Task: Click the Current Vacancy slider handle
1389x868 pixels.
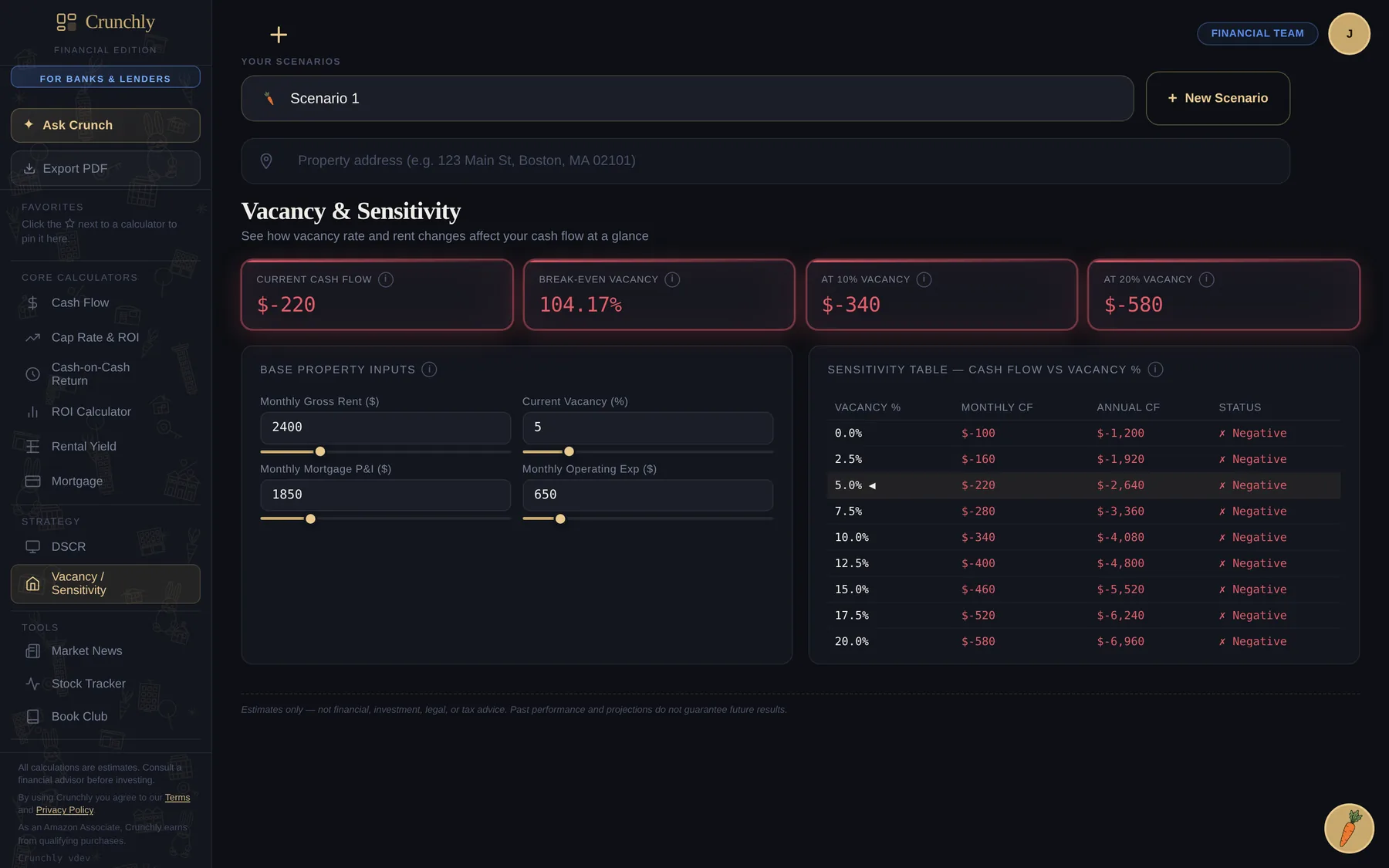Action: click(x=569, y=451)
